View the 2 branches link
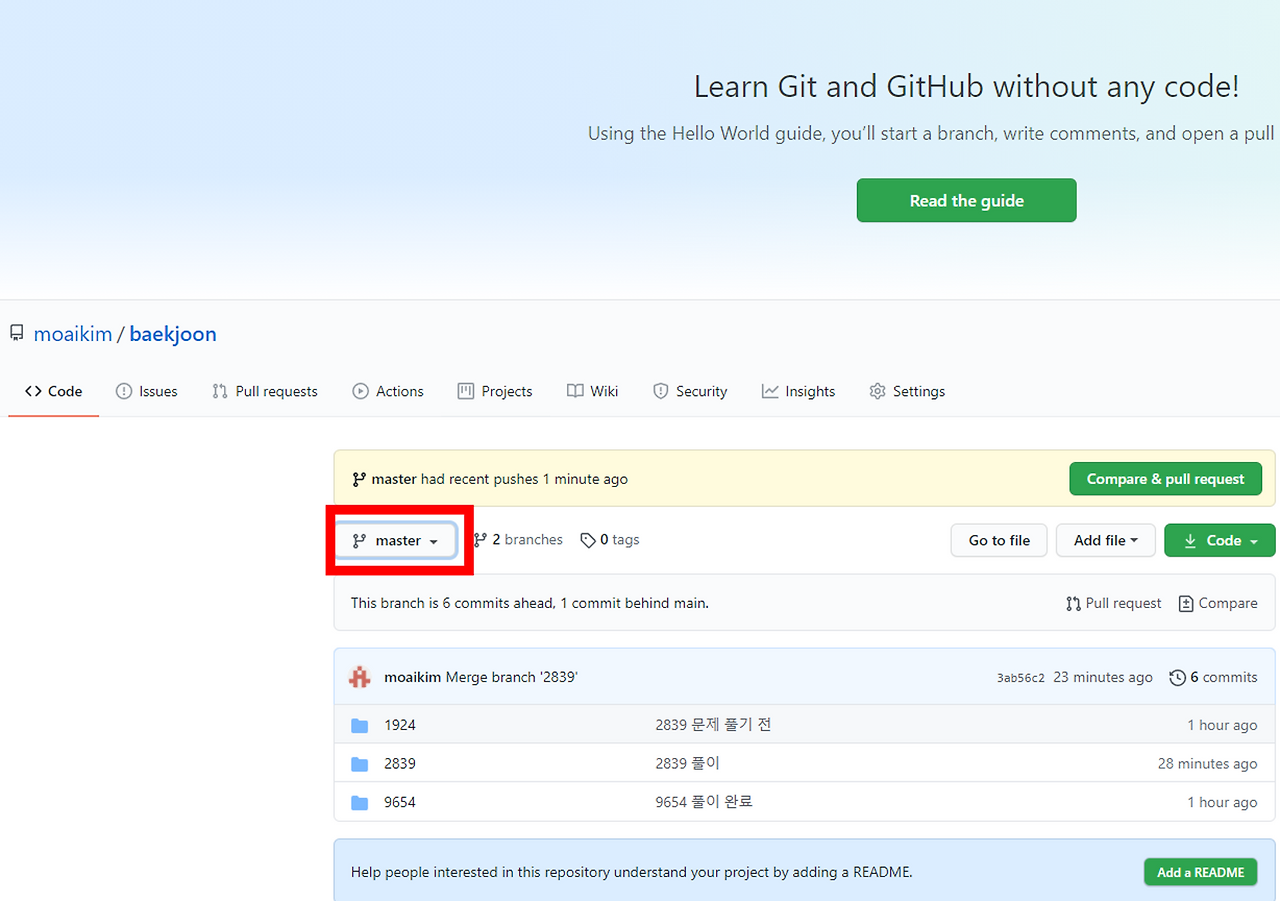 (x=518, y=540)
